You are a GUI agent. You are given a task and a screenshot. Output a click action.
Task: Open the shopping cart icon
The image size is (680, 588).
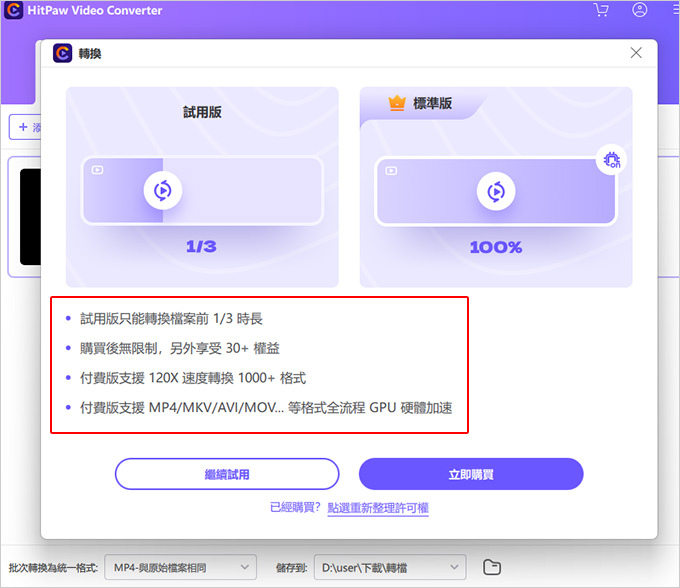601,10
